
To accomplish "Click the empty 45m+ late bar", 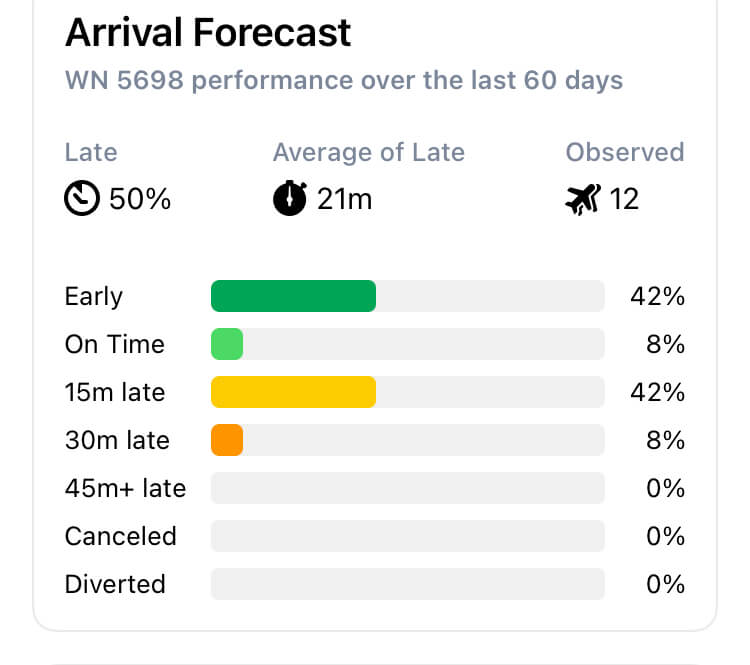I will pos(408,488).
